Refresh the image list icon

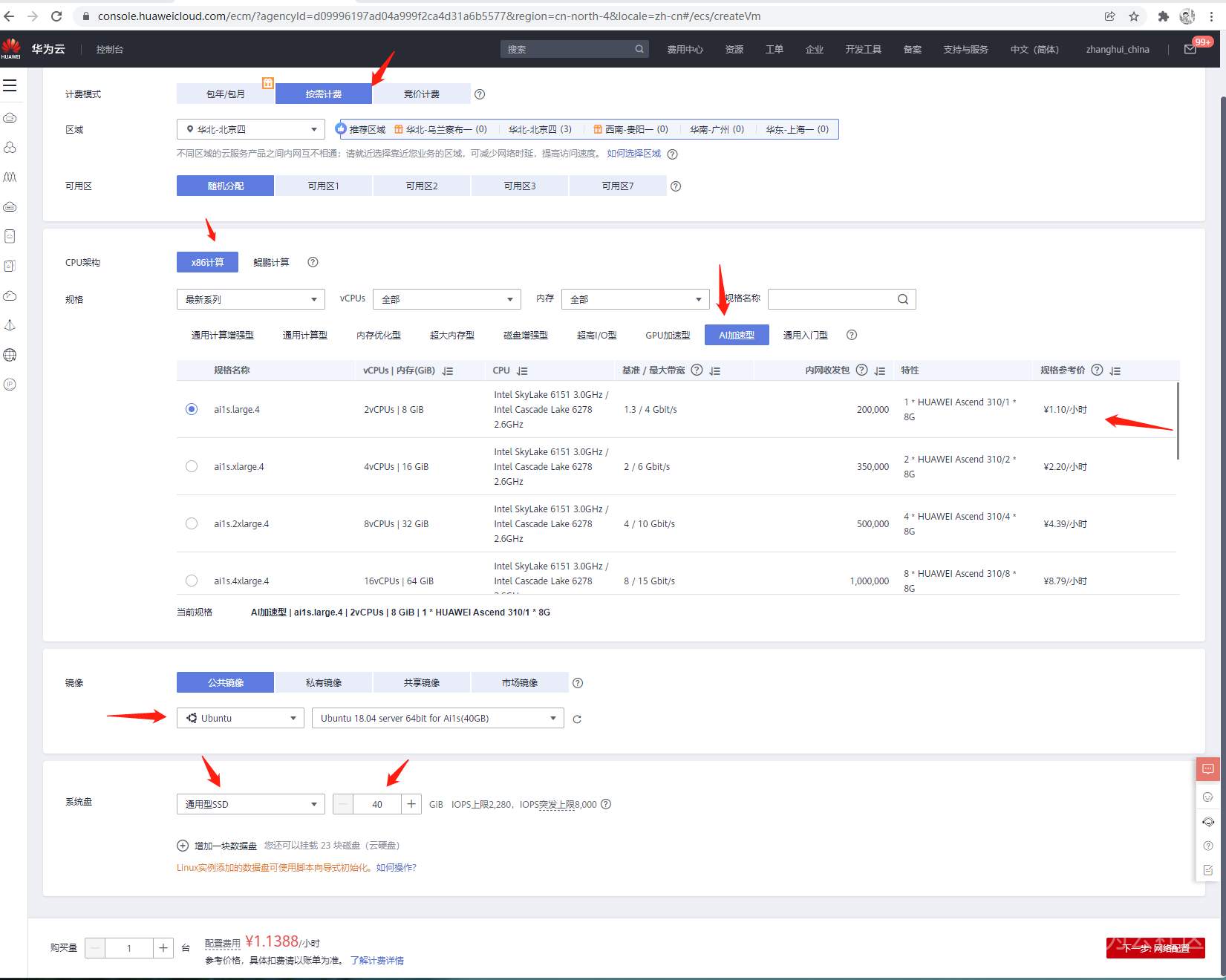pos(577,719)
